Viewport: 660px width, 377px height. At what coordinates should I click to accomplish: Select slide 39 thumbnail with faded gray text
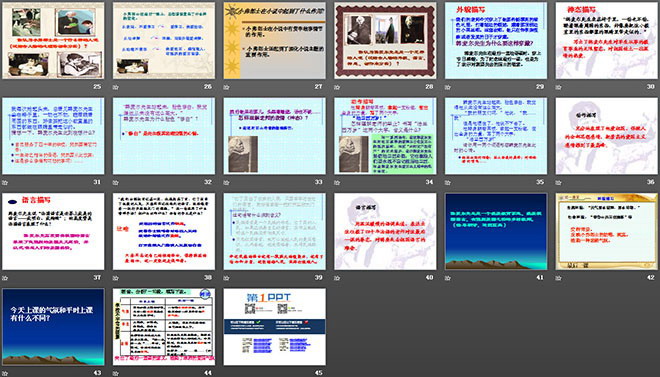[274, 231]
